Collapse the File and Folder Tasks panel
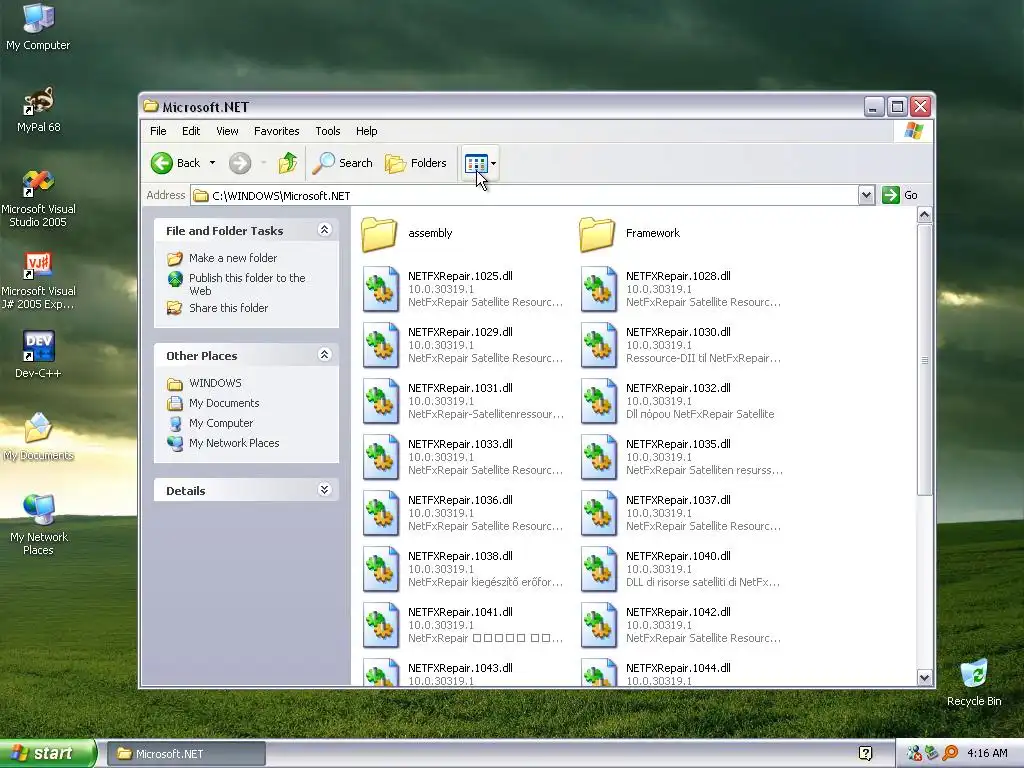The image size is (1024, 768). 324,230
